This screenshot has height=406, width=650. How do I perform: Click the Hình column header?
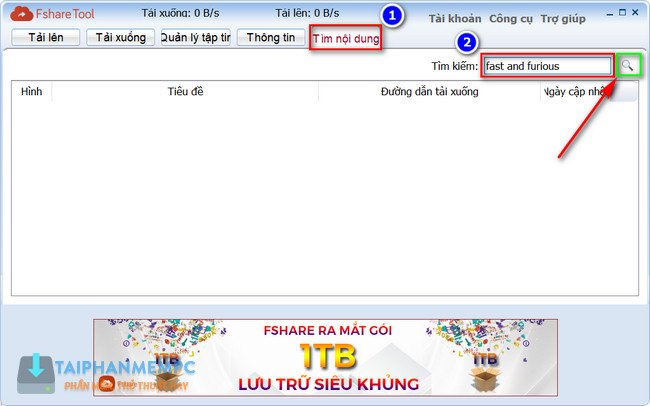point(31,92)
